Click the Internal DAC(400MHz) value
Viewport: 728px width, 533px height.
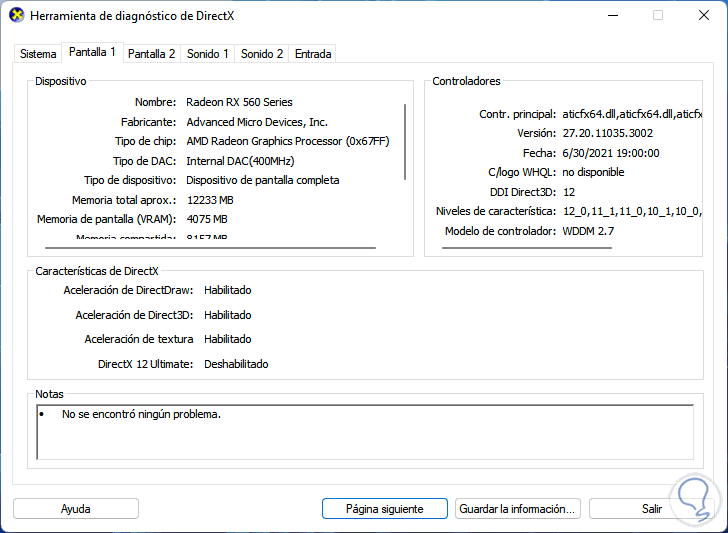(x=240, y=161)
